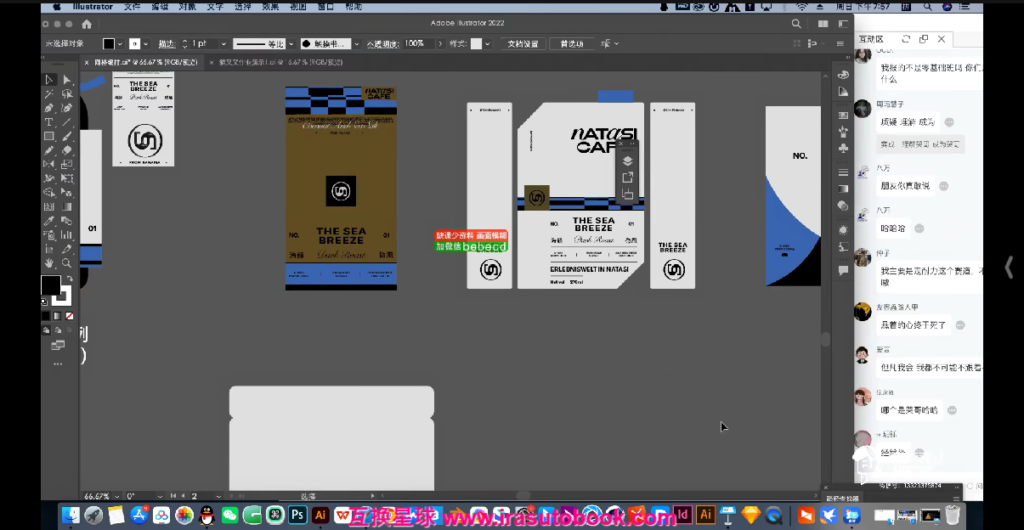Select the Scale tool

coord(67,164)
